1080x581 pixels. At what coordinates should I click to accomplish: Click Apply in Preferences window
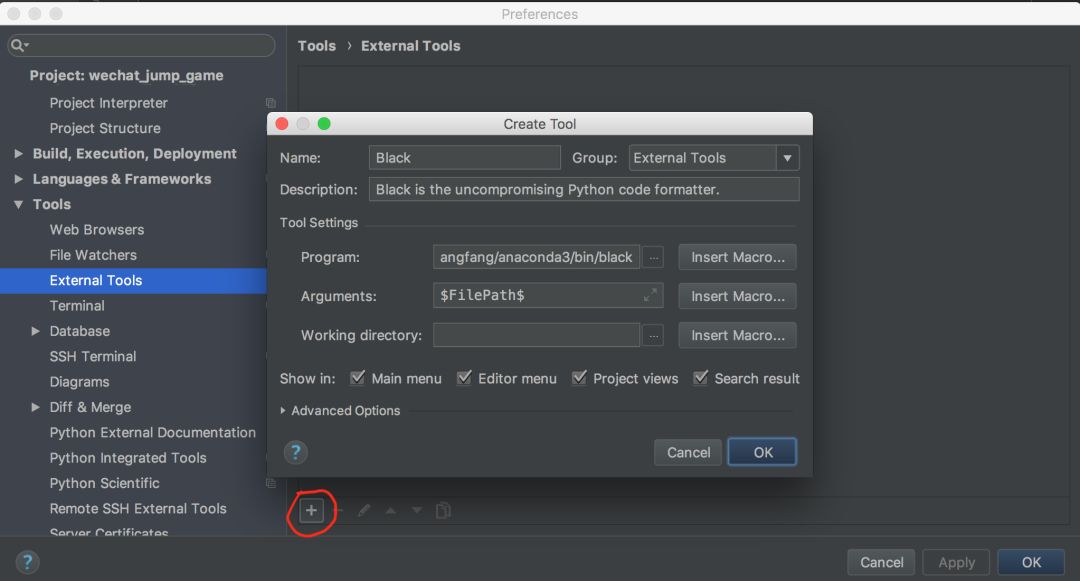click(x=956, y=562)
